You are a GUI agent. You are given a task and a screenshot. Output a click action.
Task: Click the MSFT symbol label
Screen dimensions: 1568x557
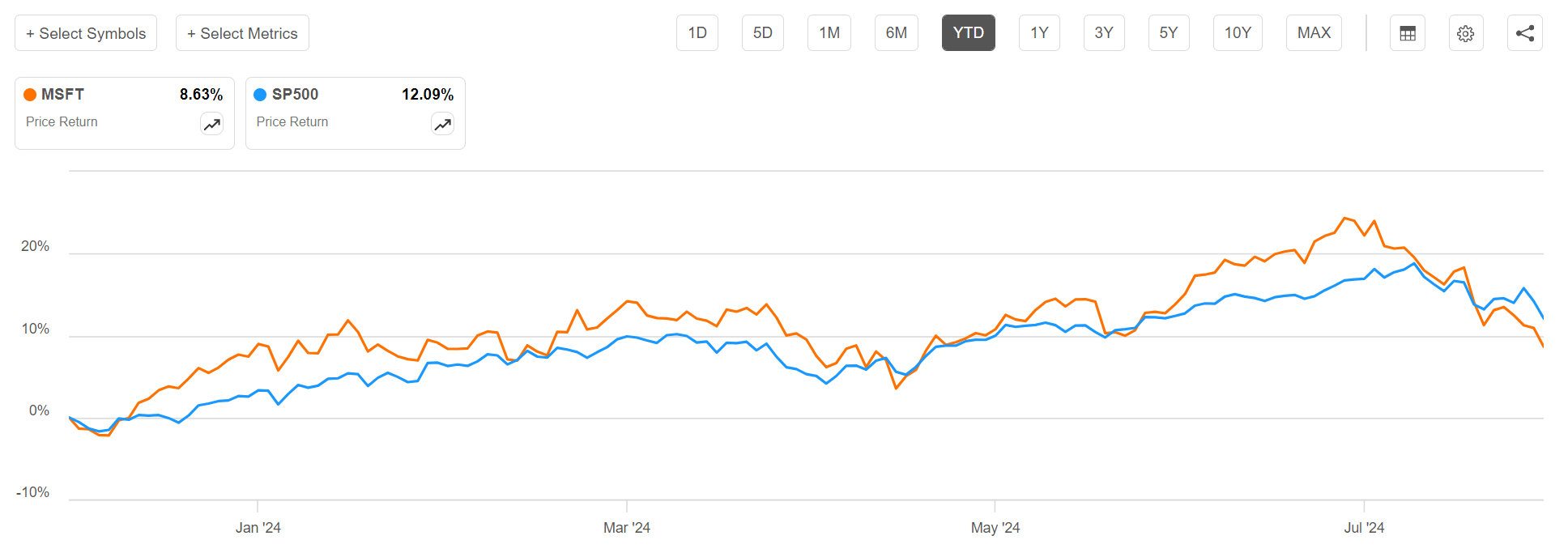click(62, 95)
